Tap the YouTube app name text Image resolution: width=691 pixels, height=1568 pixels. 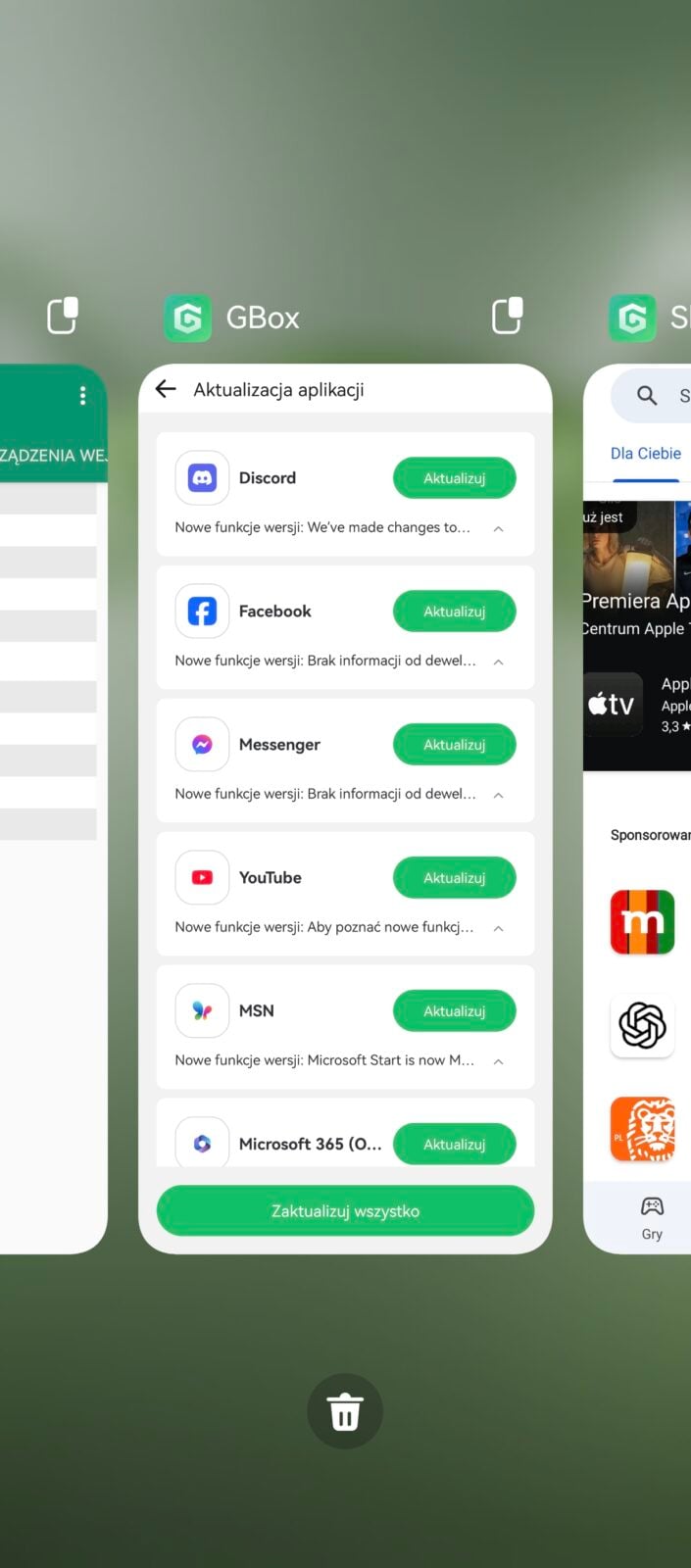tap(270, 877)
